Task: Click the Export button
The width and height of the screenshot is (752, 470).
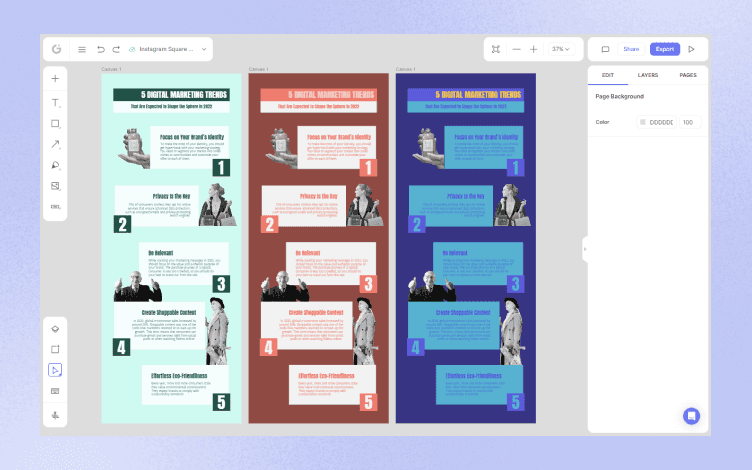Action: coord(665,49)
